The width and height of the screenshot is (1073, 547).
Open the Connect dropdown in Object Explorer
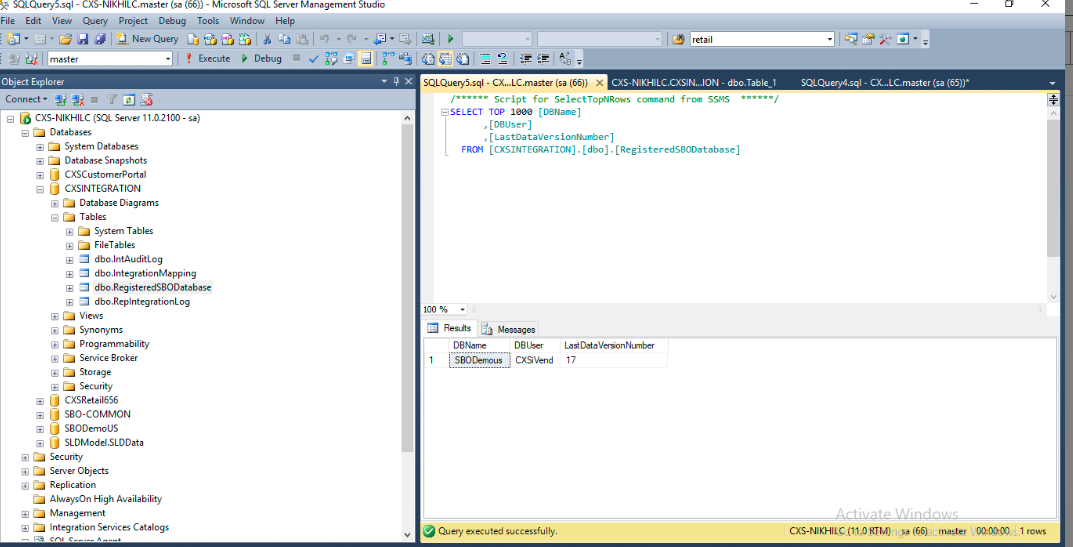pyautogui.click(x=26, y=99)
